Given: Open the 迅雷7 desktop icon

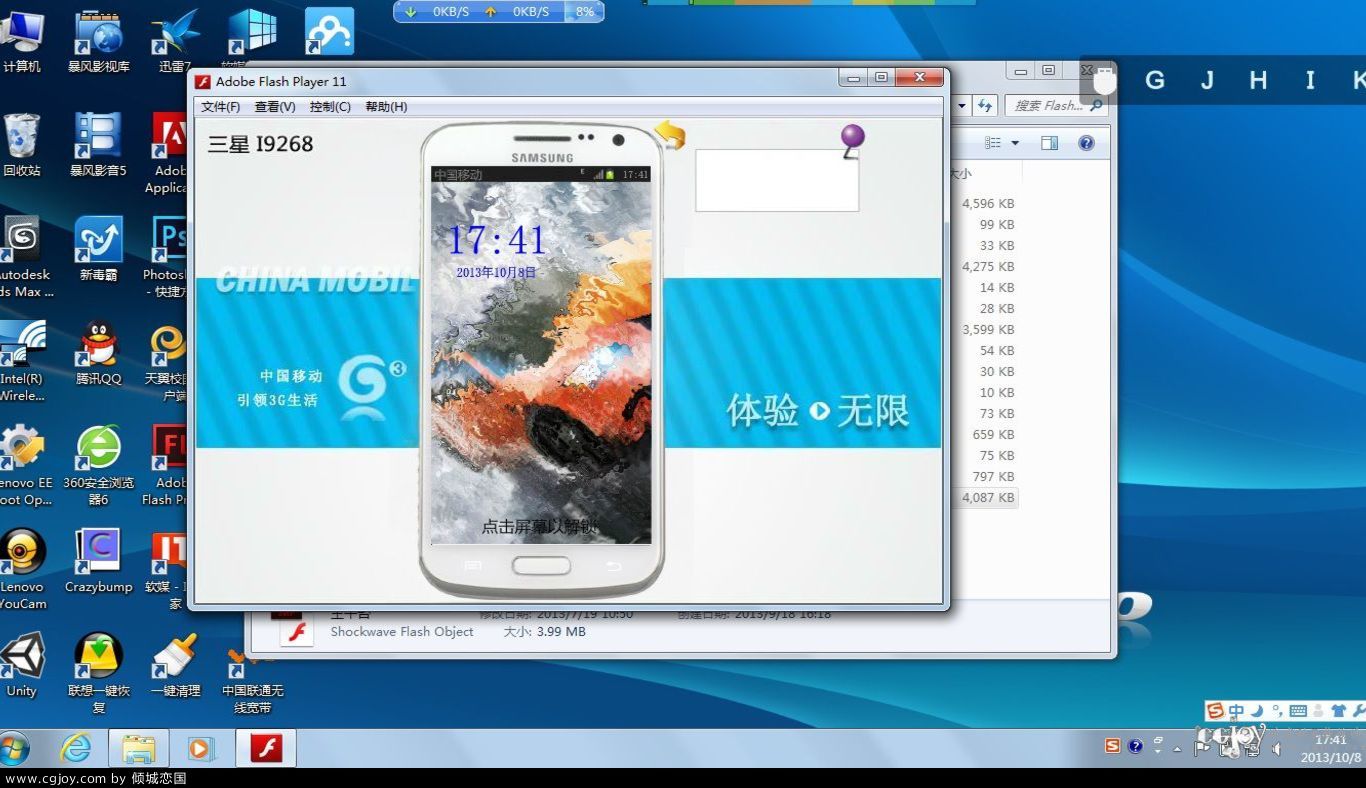Looking at the screenshot, I should click(174, 42).
